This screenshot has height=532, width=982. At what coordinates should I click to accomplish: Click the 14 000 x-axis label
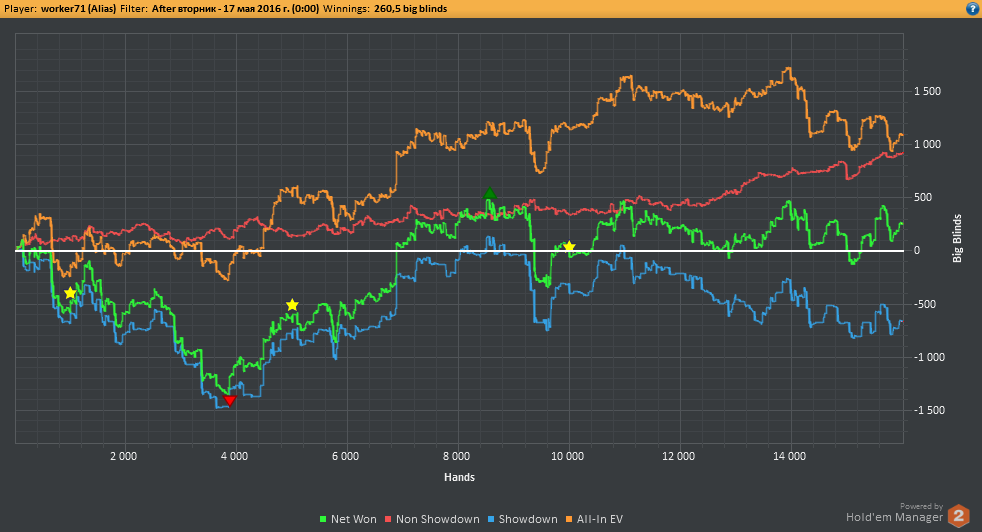point(789,456)
